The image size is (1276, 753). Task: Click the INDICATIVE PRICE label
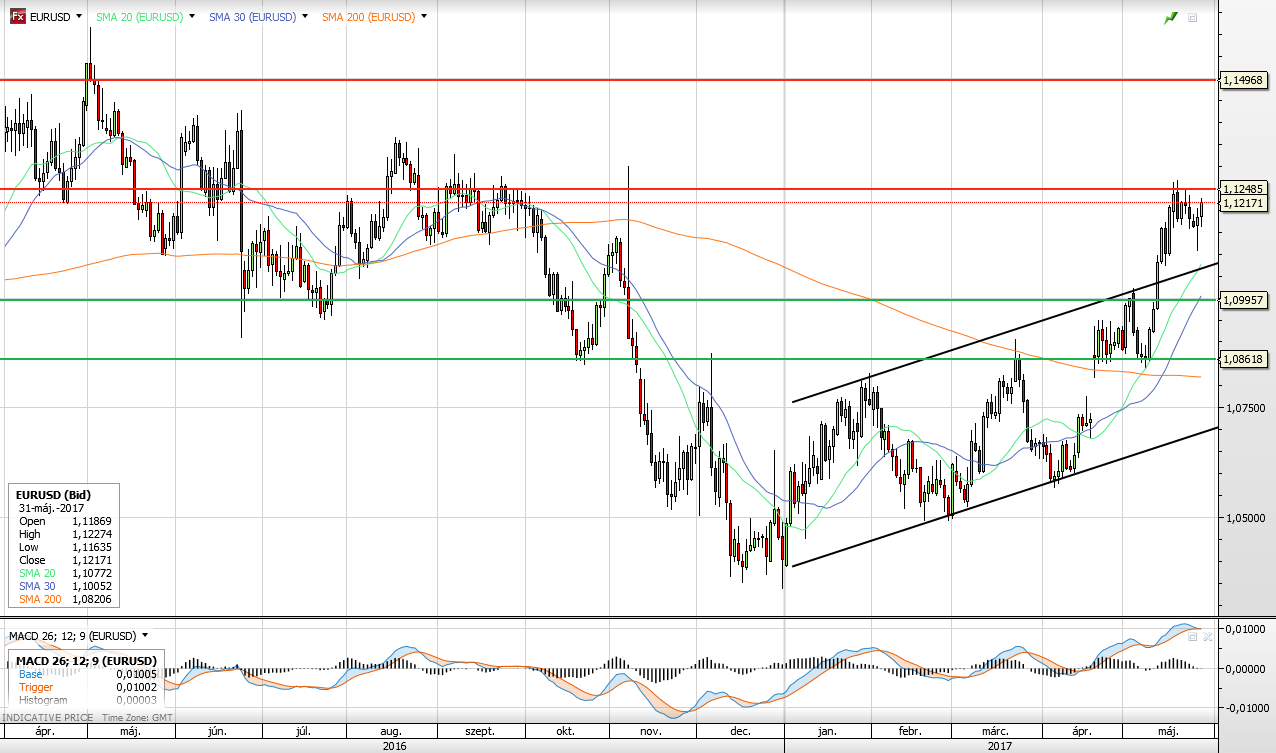tap(47, 718)
